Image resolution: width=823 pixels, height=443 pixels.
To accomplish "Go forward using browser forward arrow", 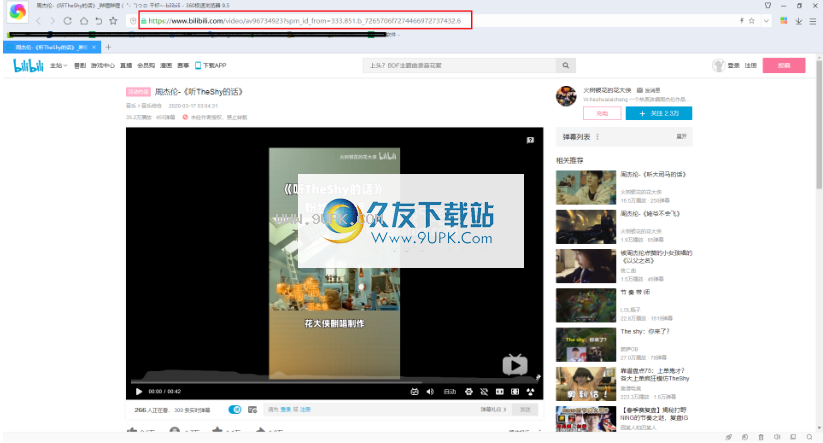I will tap(52, 21).
